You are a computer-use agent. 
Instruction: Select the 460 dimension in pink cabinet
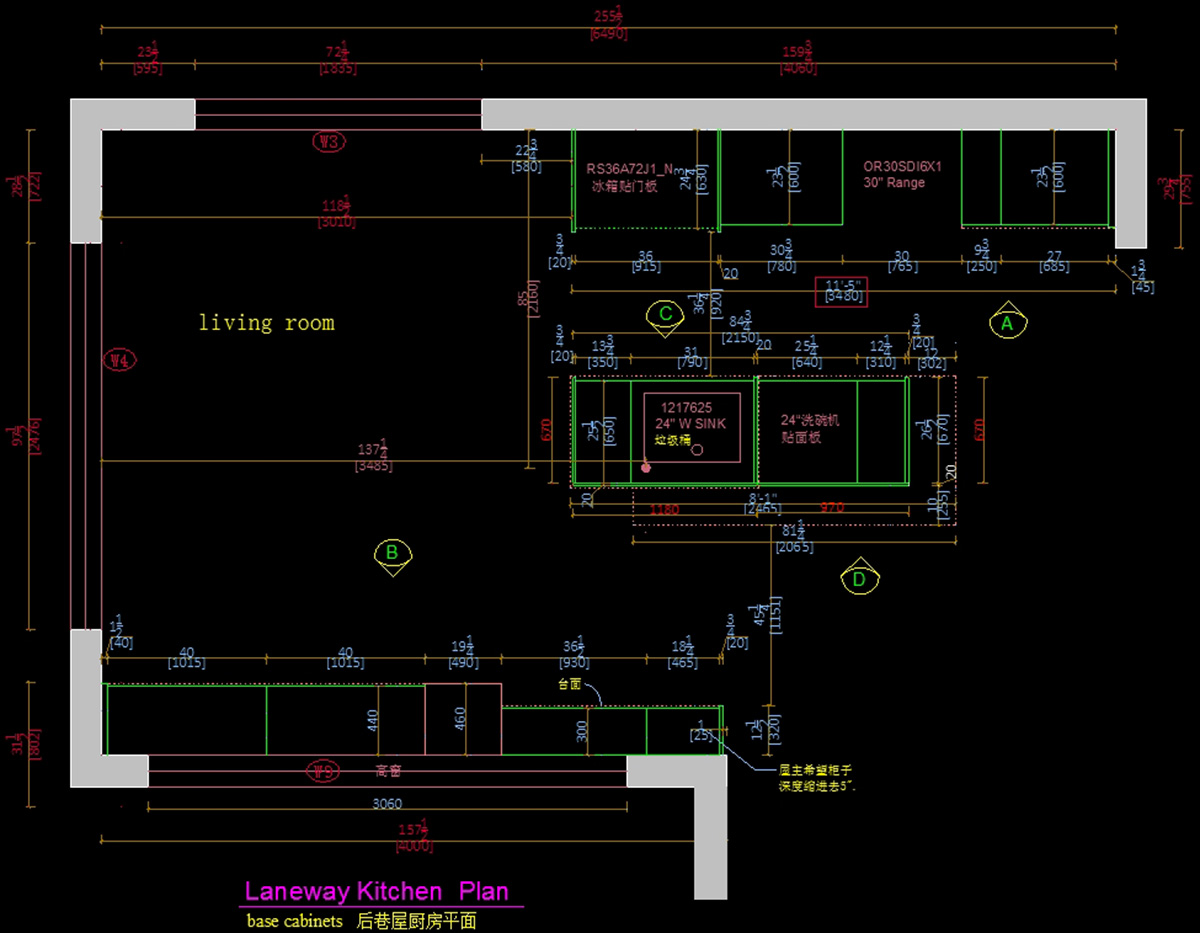click(461, 719)
